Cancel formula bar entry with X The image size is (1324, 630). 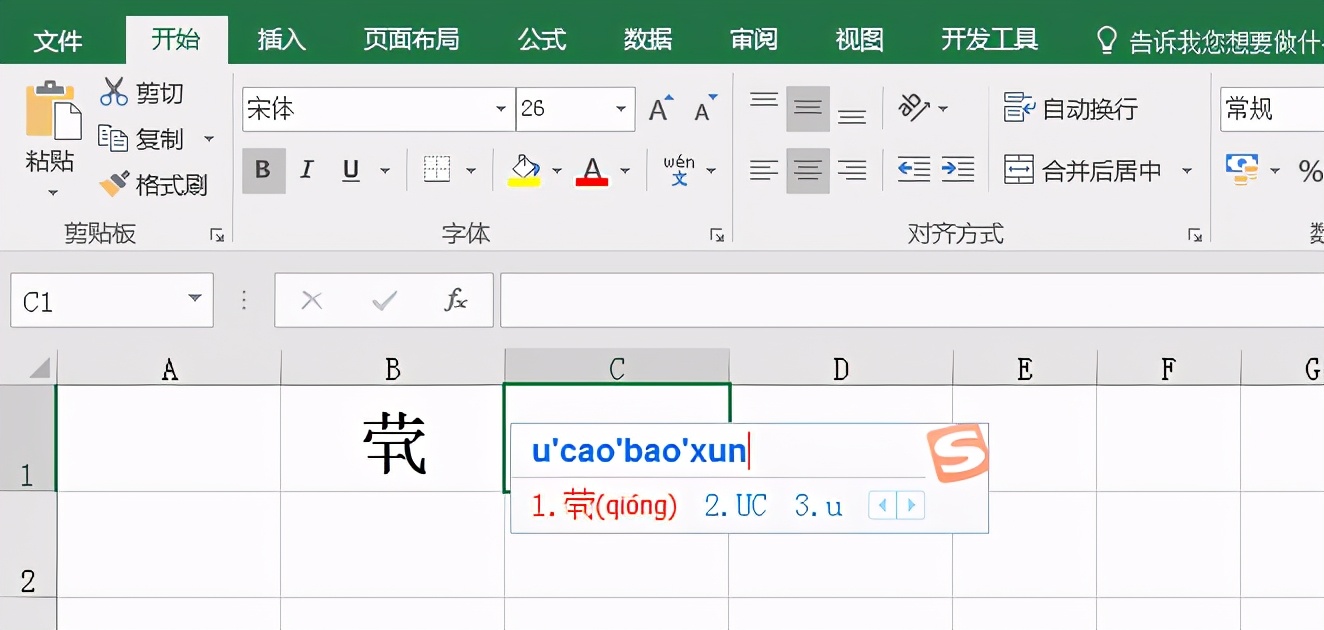[x=312, y=300]
